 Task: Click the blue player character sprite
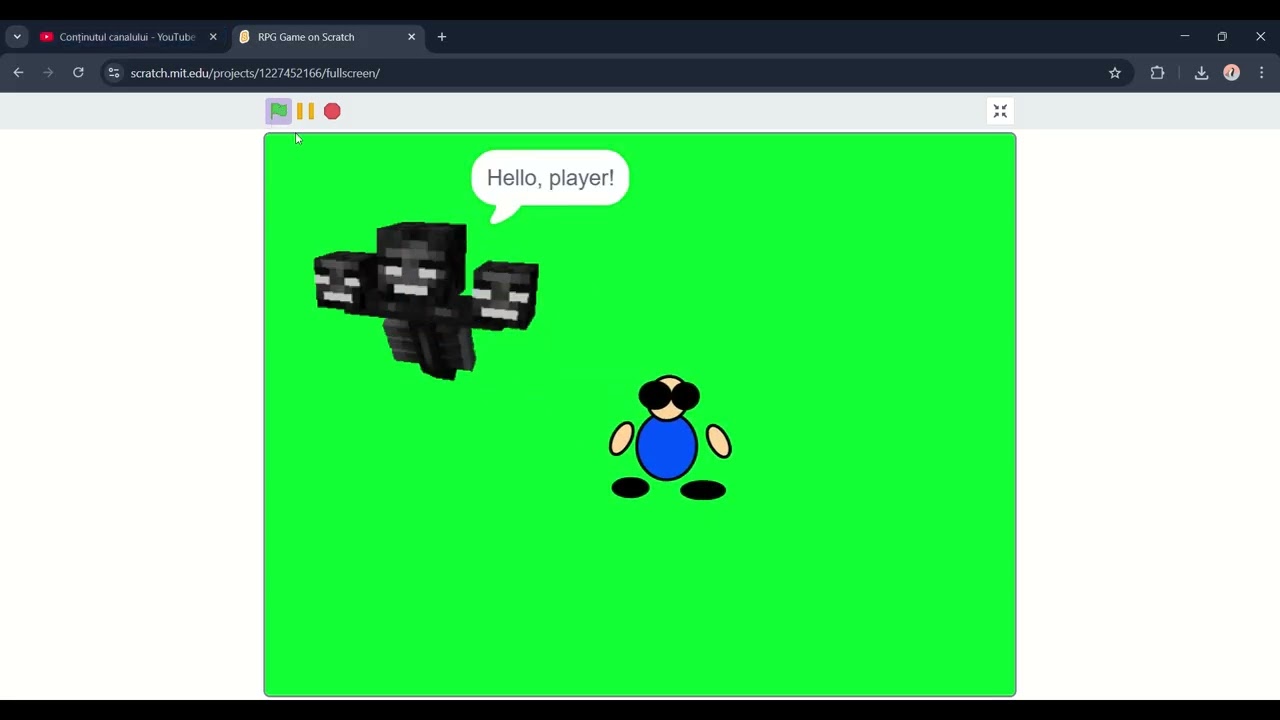point(669,437)
